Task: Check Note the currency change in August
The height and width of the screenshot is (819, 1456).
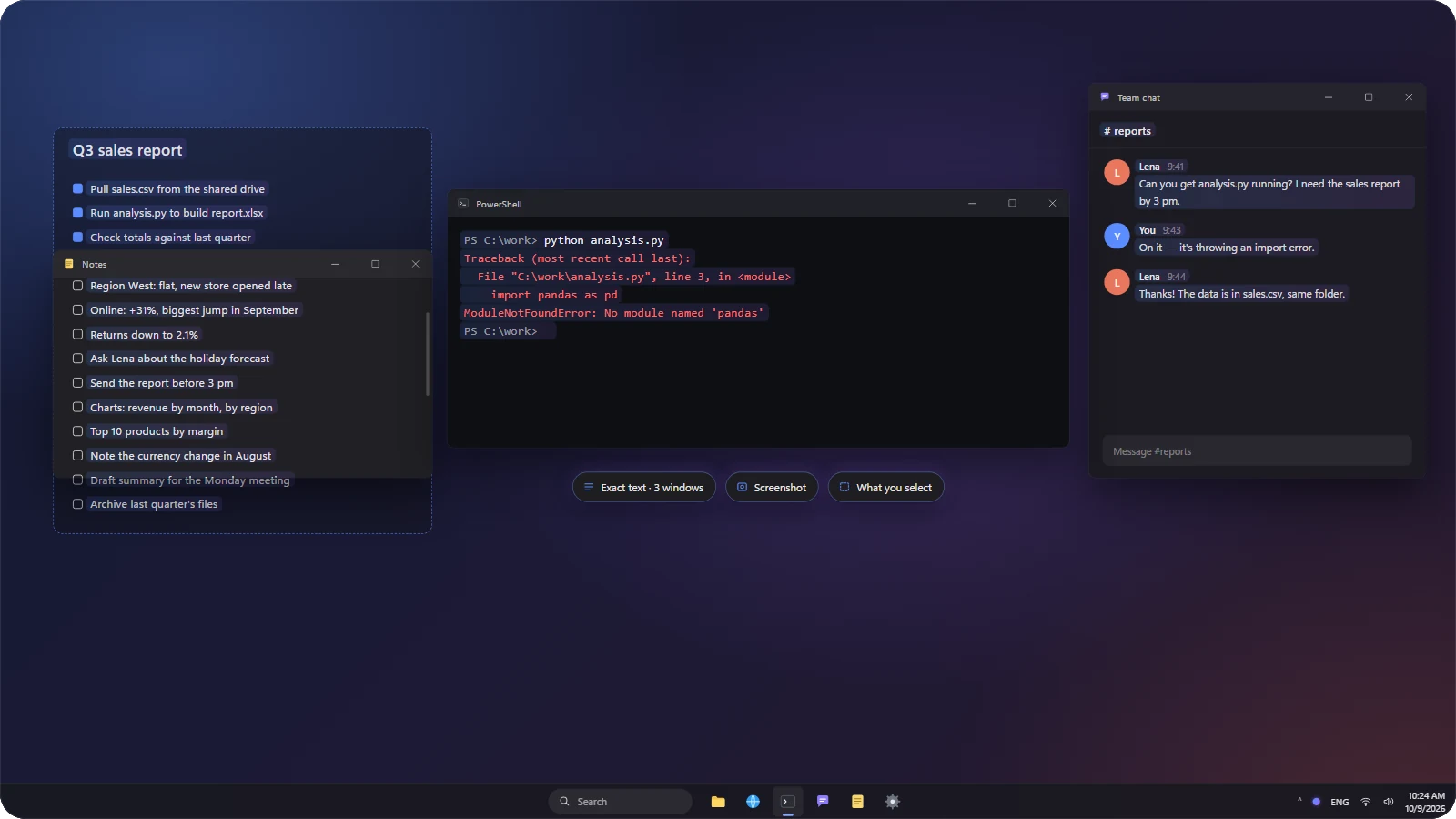Action: [77, 456]
